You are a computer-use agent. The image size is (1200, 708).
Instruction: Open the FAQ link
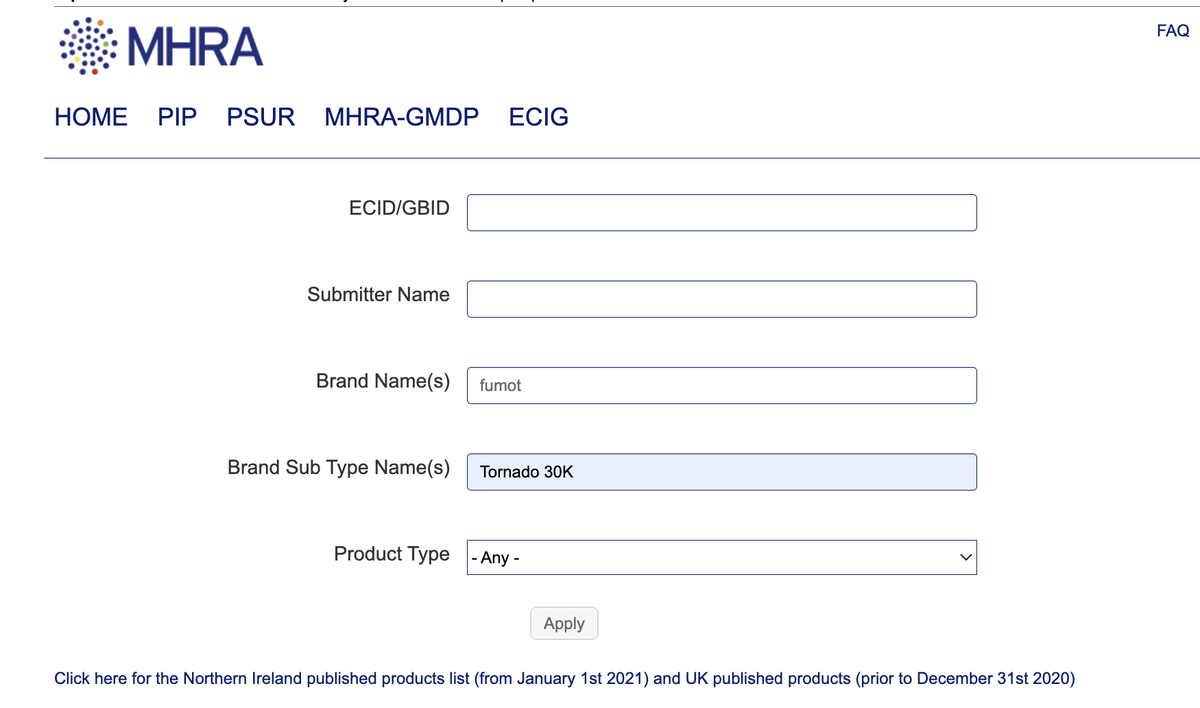[1172, 31]
